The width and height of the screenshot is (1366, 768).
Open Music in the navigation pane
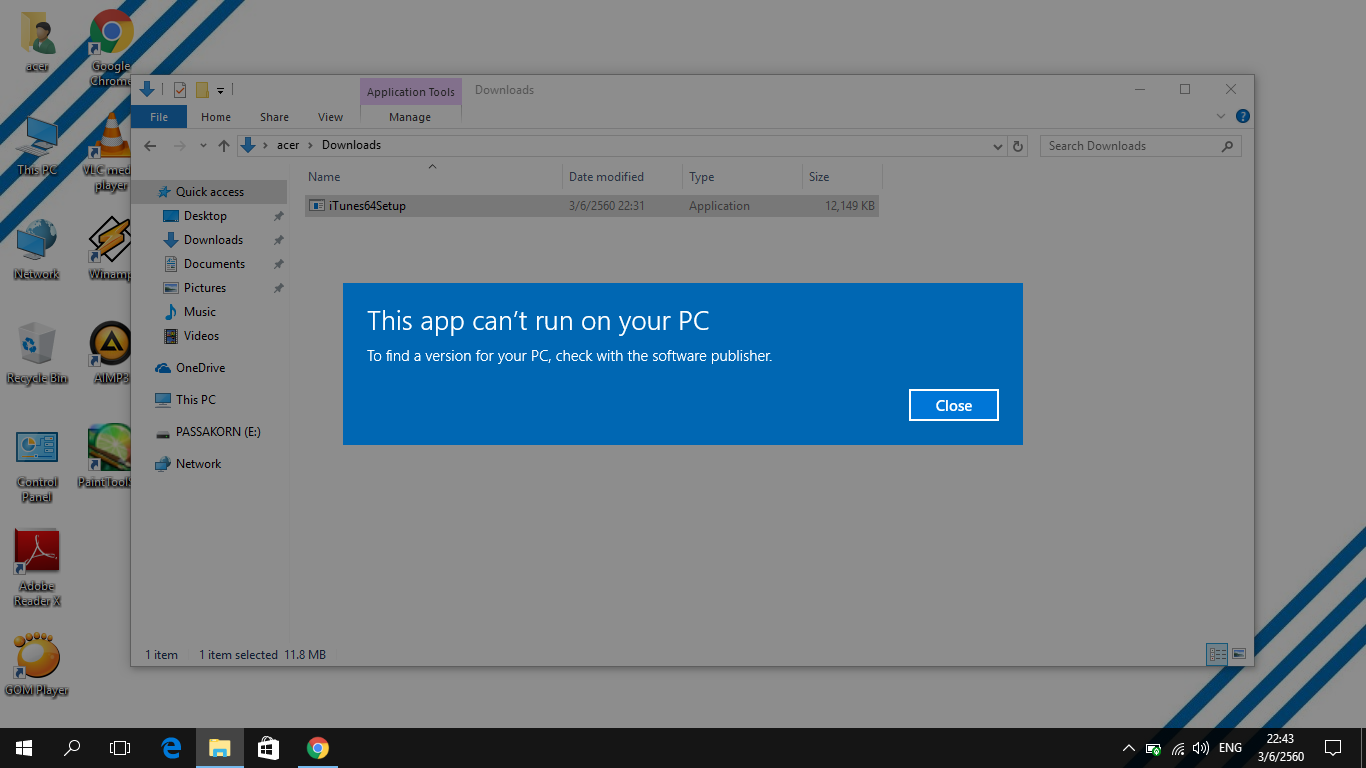[x=200, y=312]
